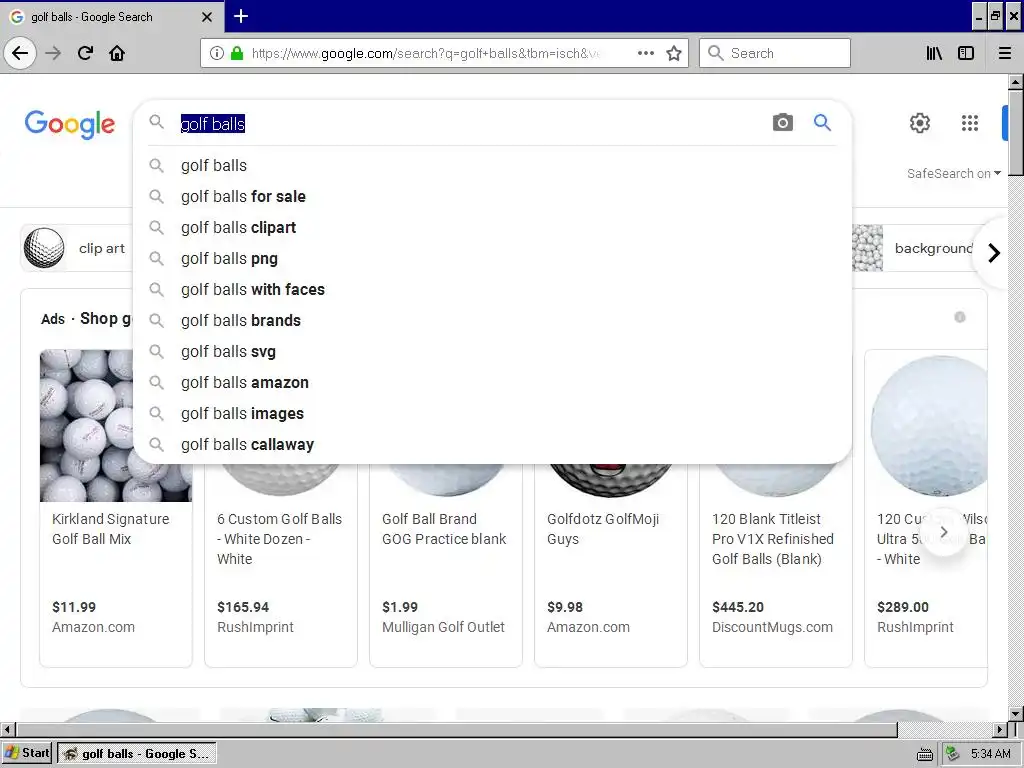Open the page actions three-dot menu
The height and width of the screenshot is (768, 1024).
coord(646,53)
